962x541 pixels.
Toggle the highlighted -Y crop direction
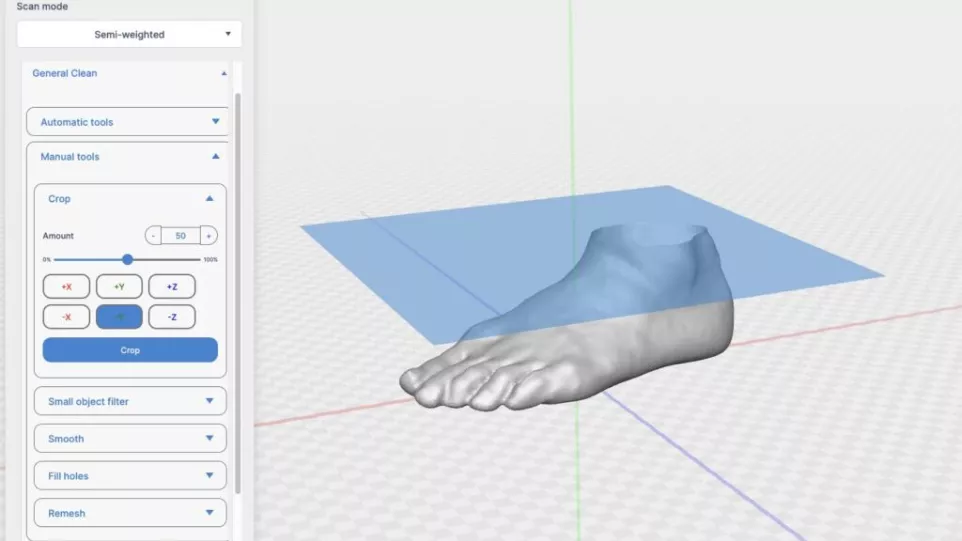[119, 317]
